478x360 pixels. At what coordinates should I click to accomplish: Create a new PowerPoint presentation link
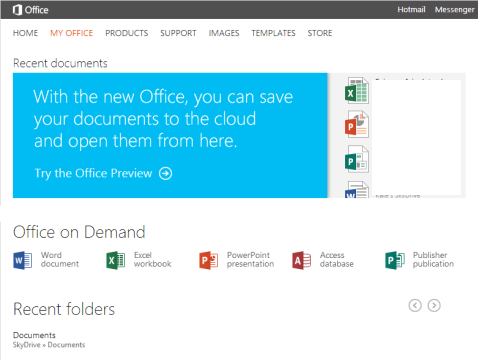tap(251, 260)
